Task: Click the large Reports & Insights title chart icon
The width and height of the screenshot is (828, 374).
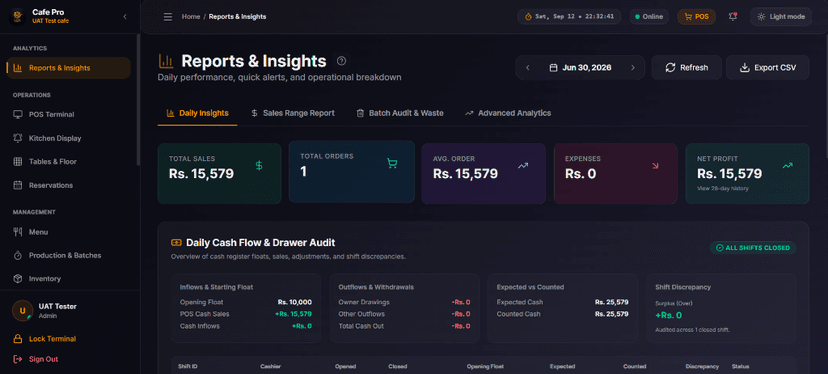Action: [166, 61]
